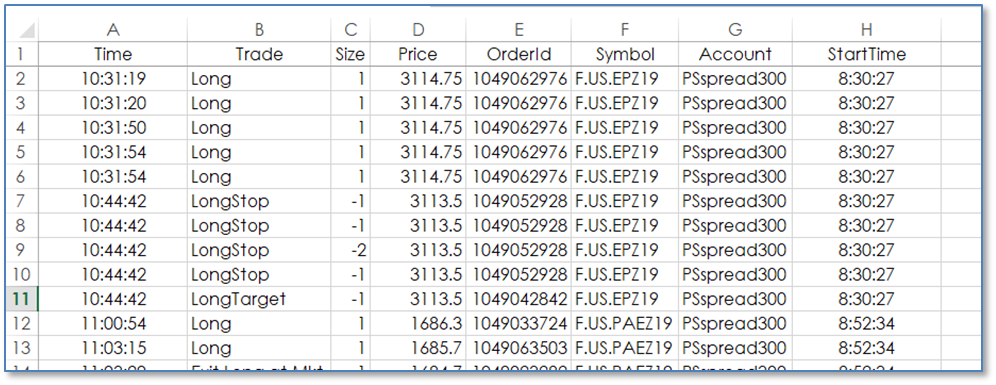
Task: Select symbol F.US.PAEZ19 in row 12
Action: [624, 324]
